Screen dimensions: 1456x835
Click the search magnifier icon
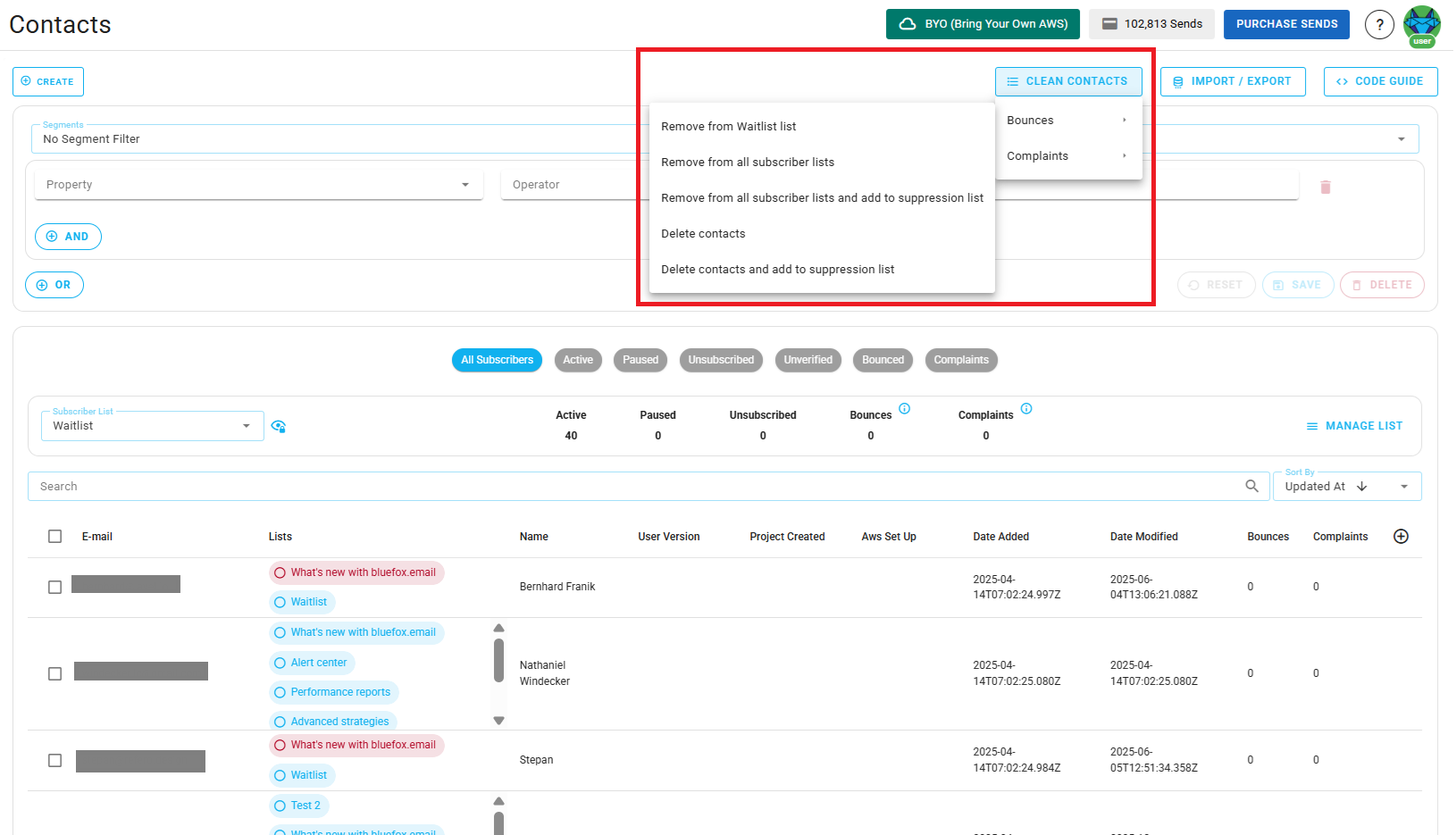(x=1251, y=486)
